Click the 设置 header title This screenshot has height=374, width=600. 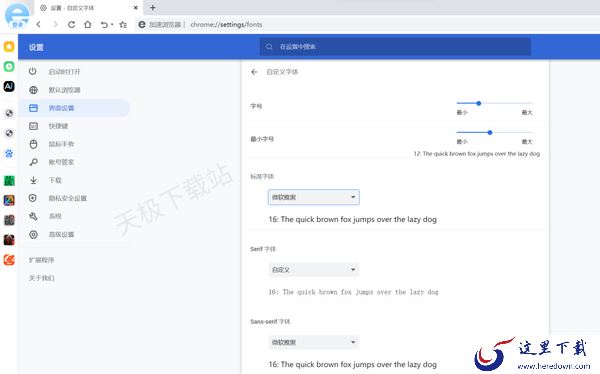[x=36, y=47]
